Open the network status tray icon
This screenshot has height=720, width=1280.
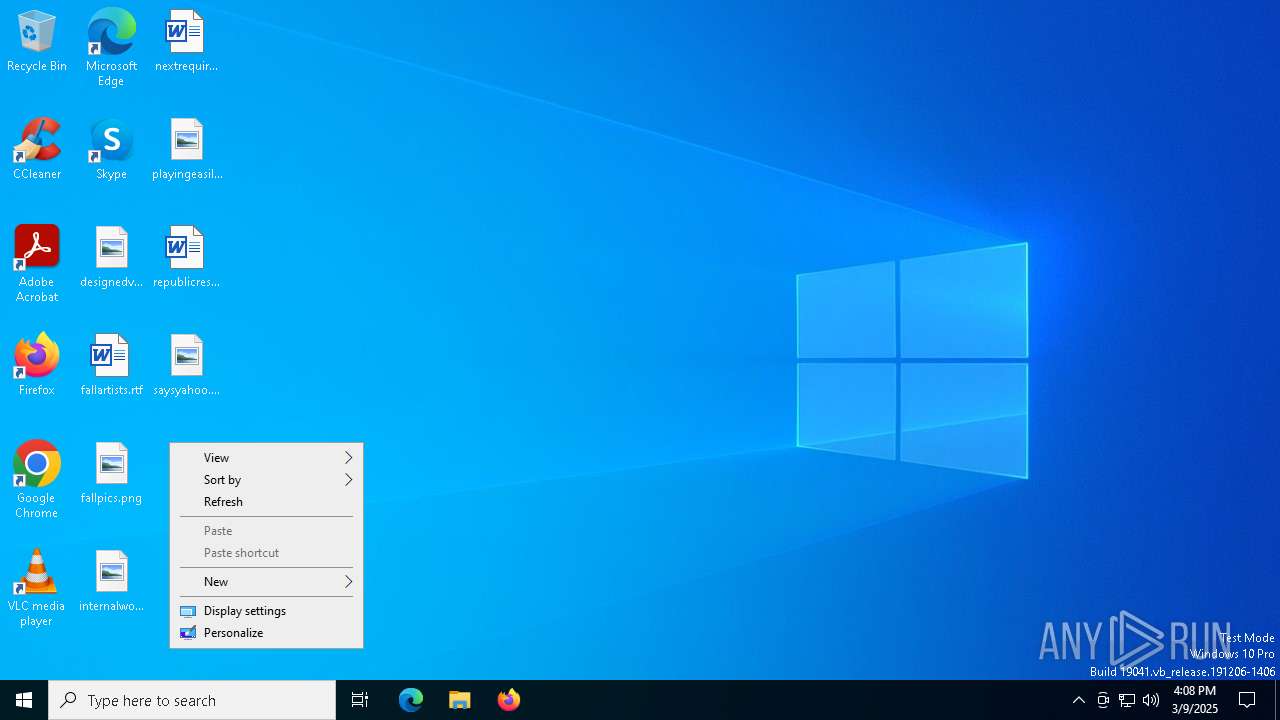(x=1127, y=700)
